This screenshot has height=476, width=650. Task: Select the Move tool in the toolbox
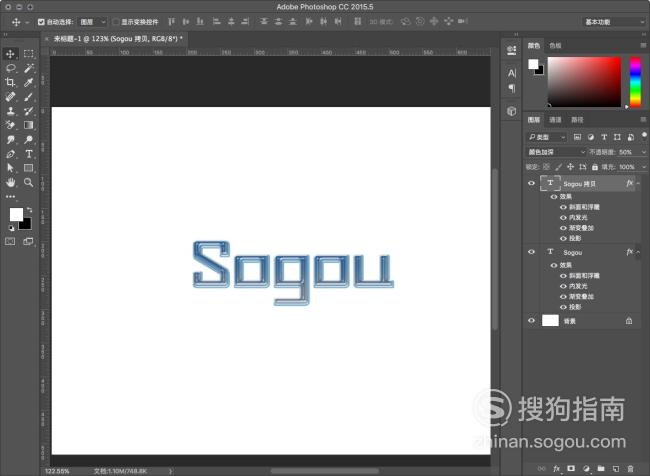pyautogui.click(x=10, y=54)
